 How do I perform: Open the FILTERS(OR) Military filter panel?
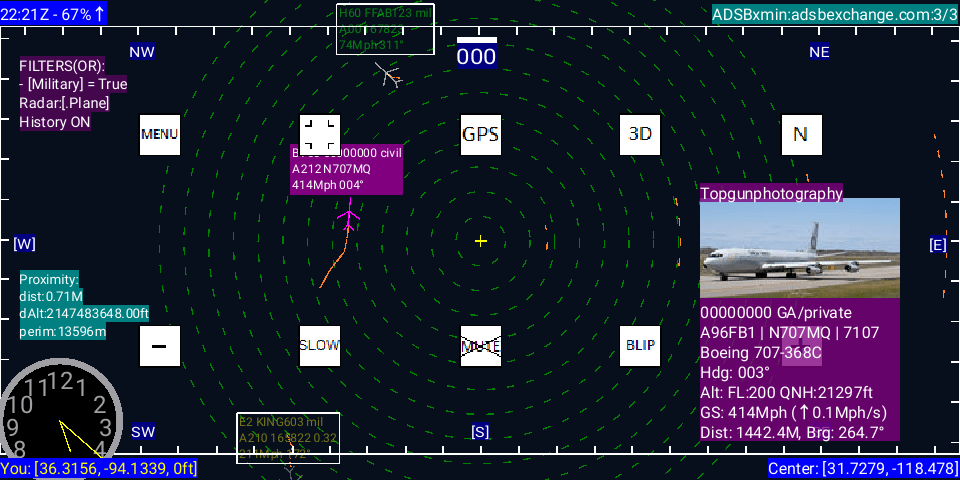pos(73,93)
